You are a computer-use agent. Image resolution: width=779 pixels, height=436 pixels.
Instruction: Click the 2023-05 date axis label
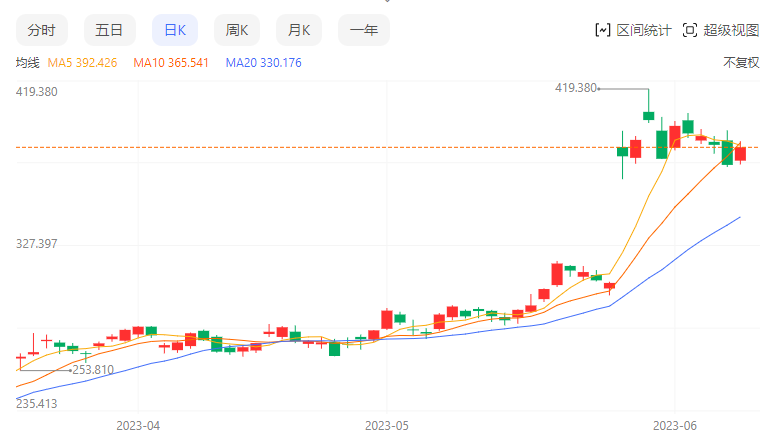click(387, 426)
